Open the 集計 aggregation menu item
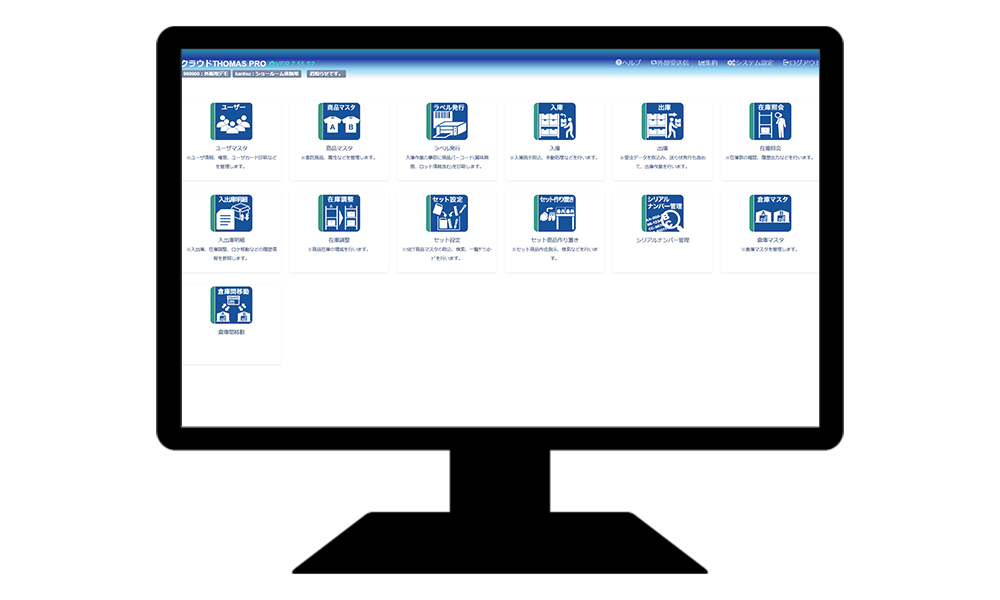Screen dimensions: 1000x600 click(708, 63)
